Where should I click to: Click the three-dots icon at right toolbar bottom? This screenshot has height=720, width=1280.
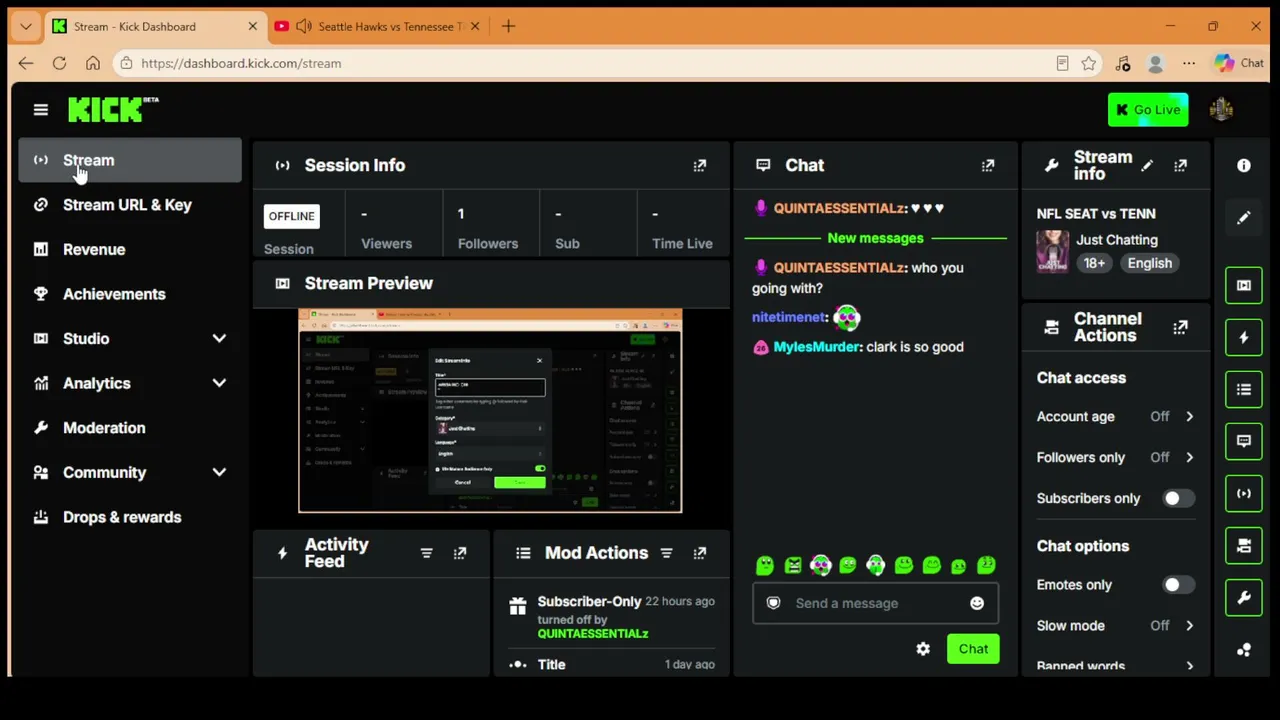click(x=1244, y=650)
